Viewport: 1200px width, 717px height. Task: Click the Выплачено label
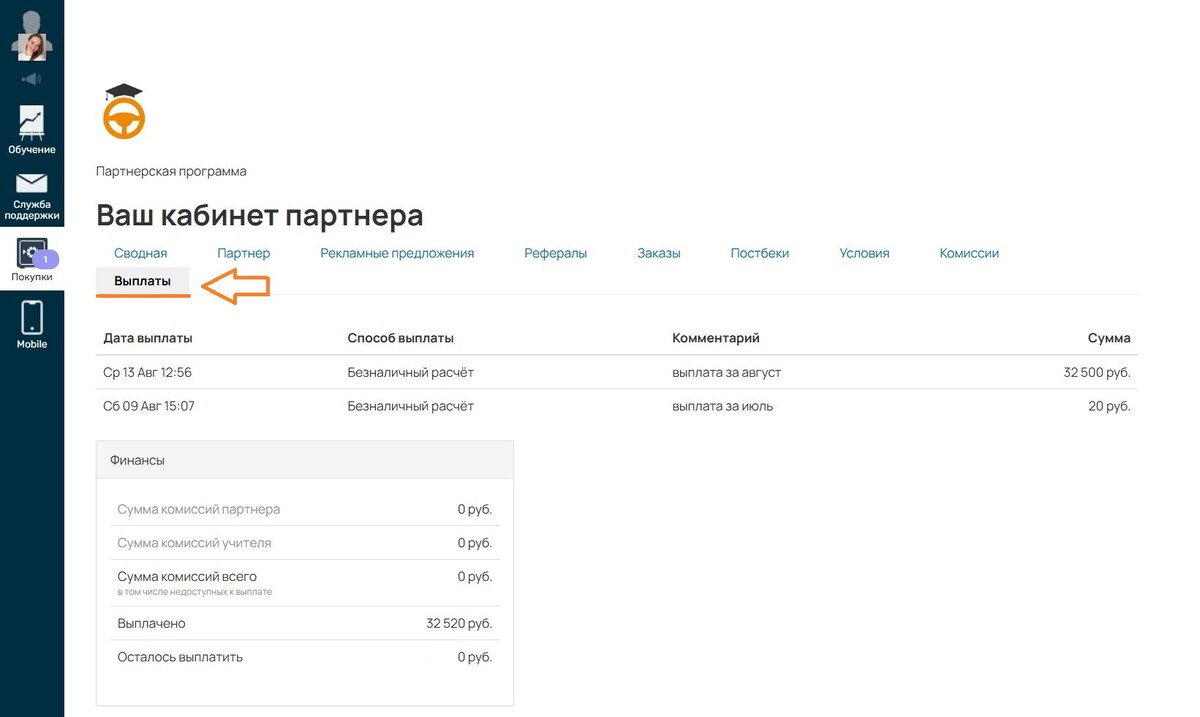[151, 623]
